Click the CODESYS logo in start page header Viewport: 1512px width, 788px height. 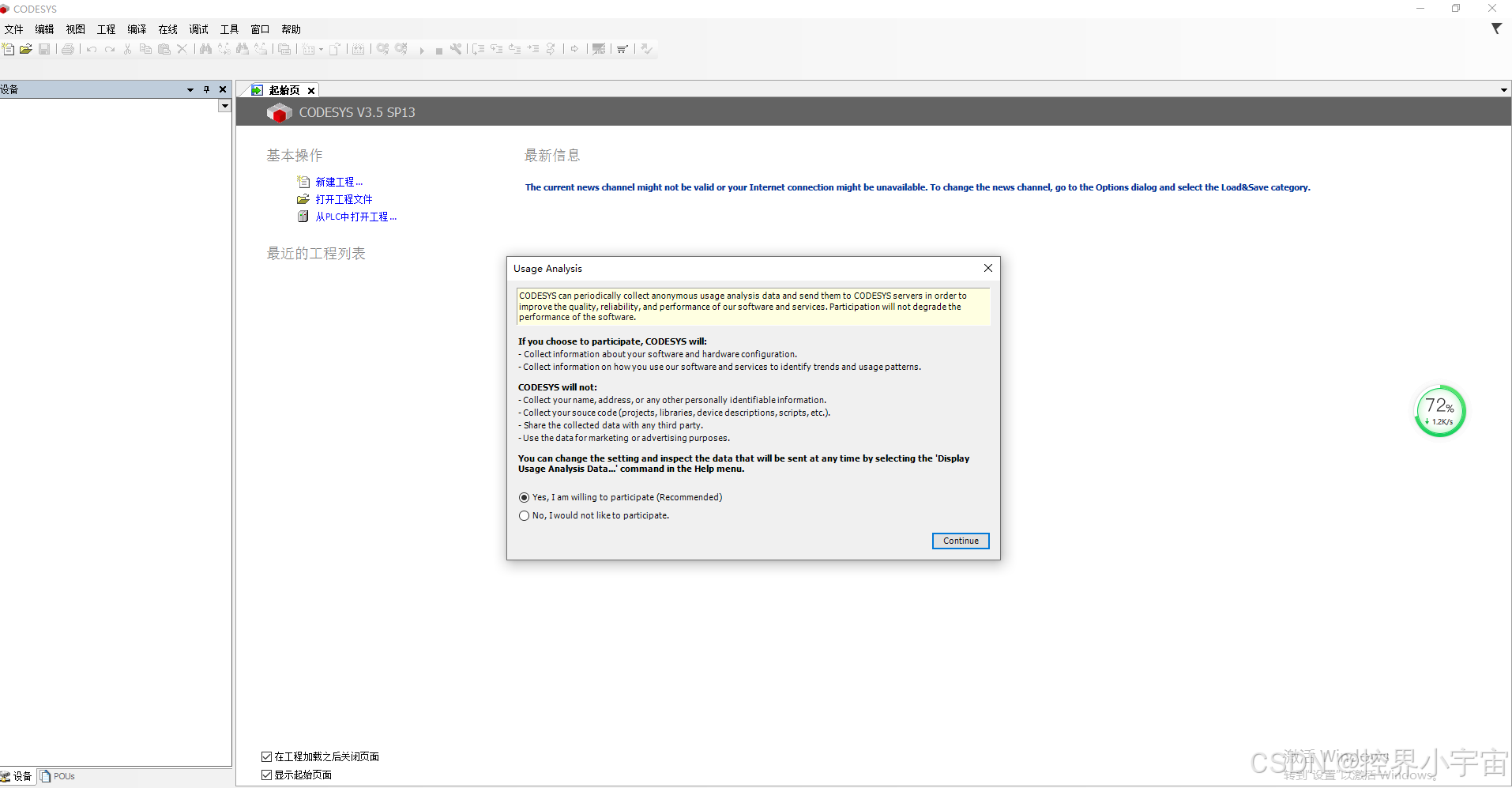pyautogui.click(x=279, y=113)
